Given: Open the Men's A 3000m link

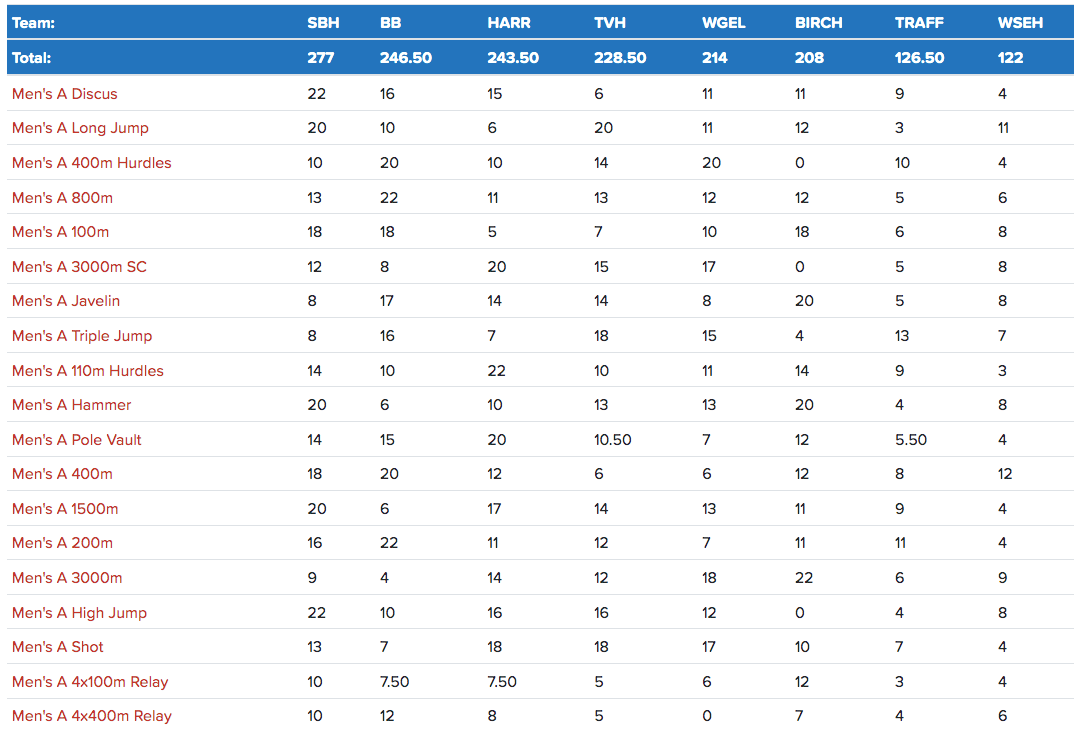Looking at the screenshot, I should tap(67, 578).
